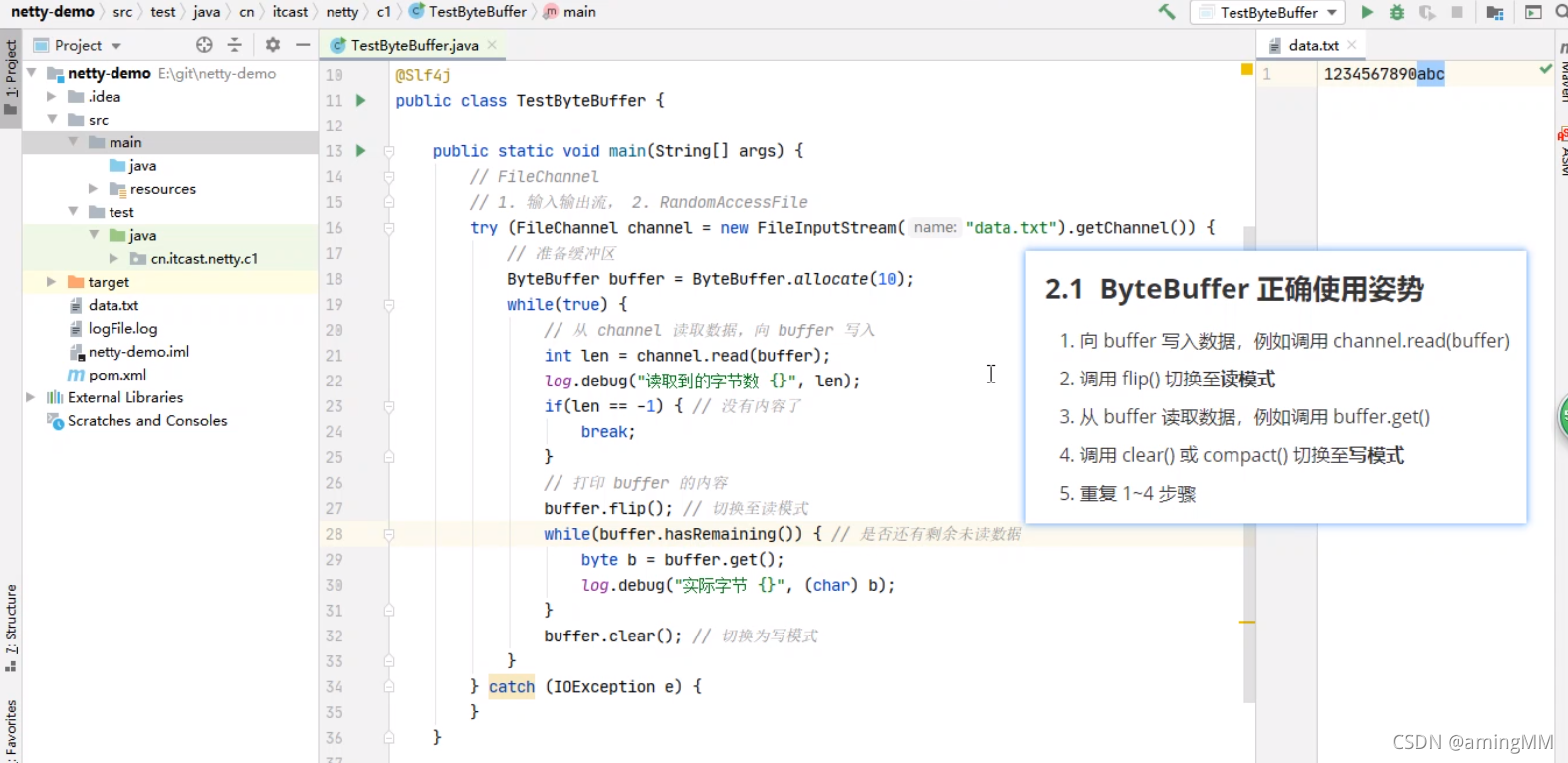Collapse the netty-demo root folder

tap(32, 73)
